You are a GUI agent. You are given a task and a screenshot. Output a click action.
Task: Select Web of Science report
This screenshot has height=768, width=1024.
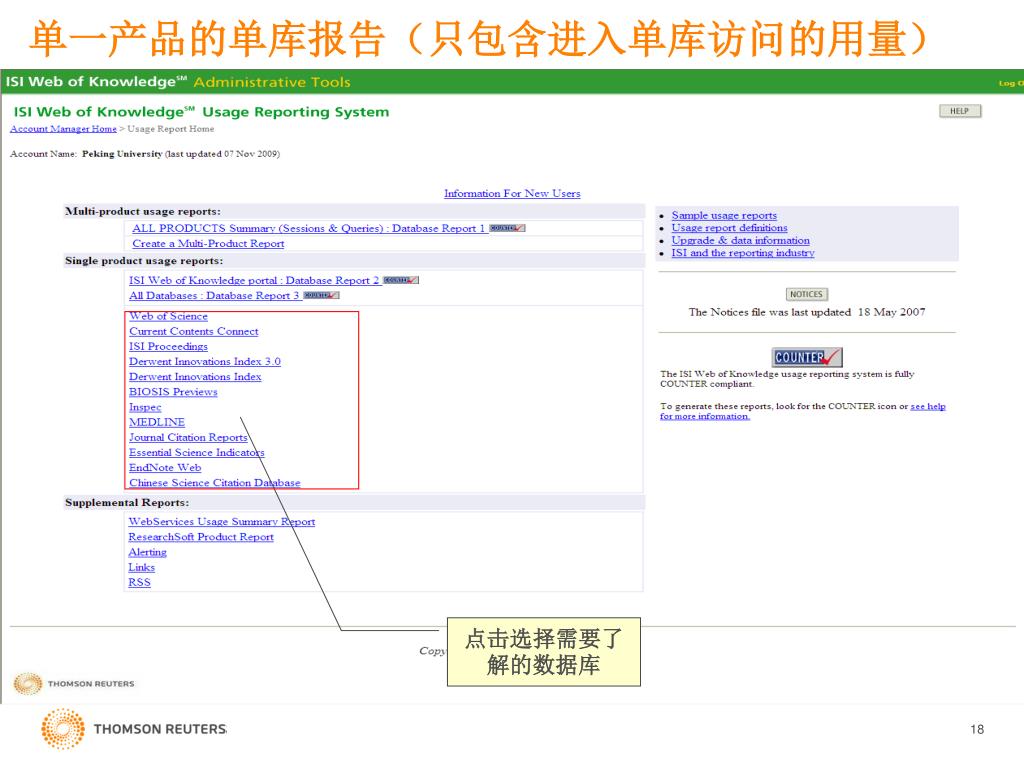(168, 316)
